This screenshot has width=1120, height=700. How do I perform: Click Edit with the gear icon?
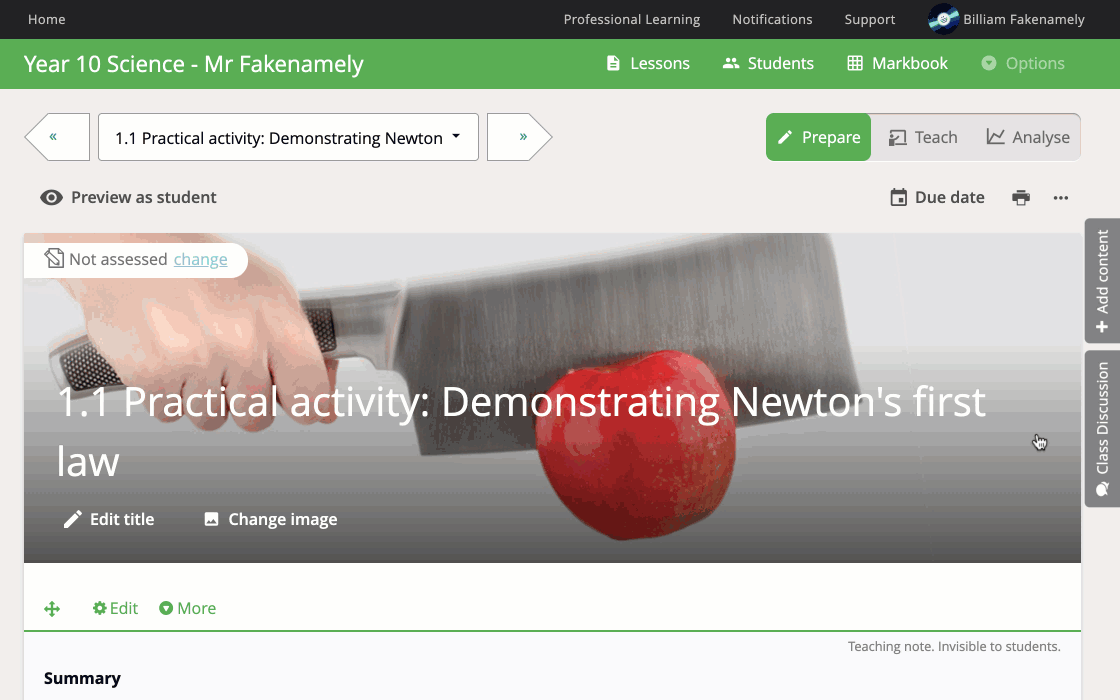(x=115, y=609)
